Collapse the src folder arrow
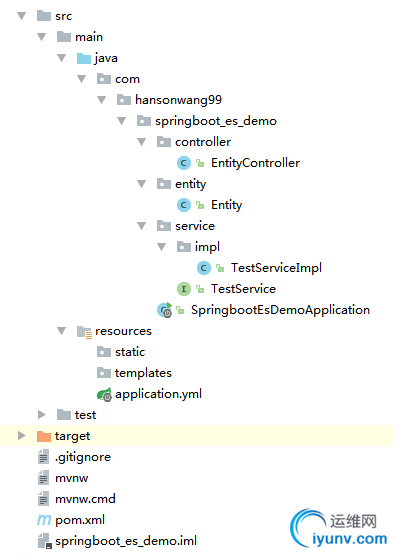This screenshot has height=555, width=393. (22, 16)
